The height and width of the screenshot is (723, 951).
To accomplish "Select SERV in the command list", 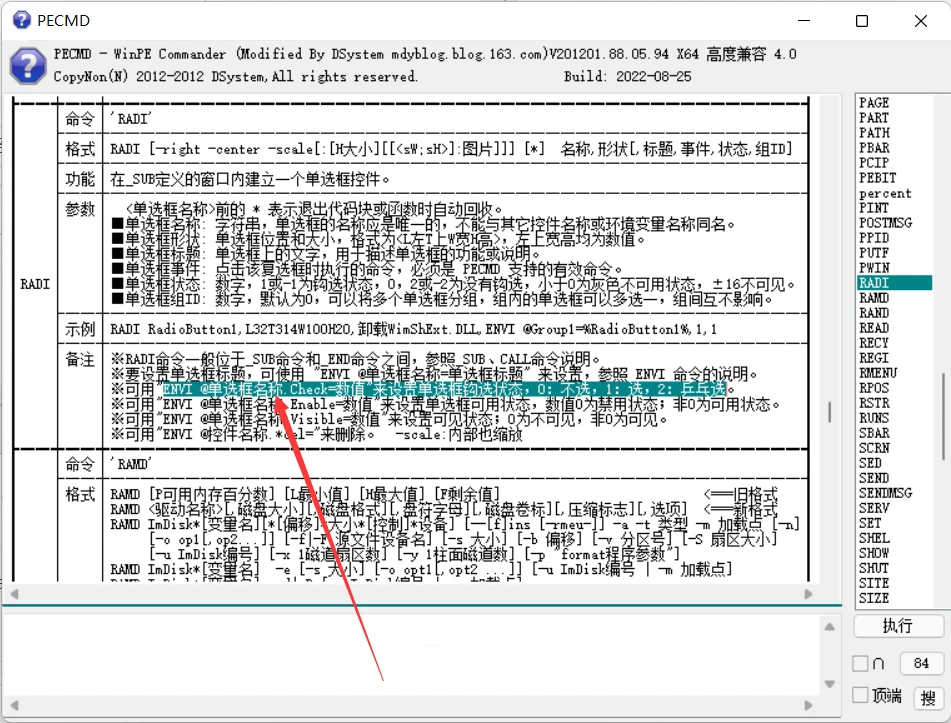I will coord(874,508).
